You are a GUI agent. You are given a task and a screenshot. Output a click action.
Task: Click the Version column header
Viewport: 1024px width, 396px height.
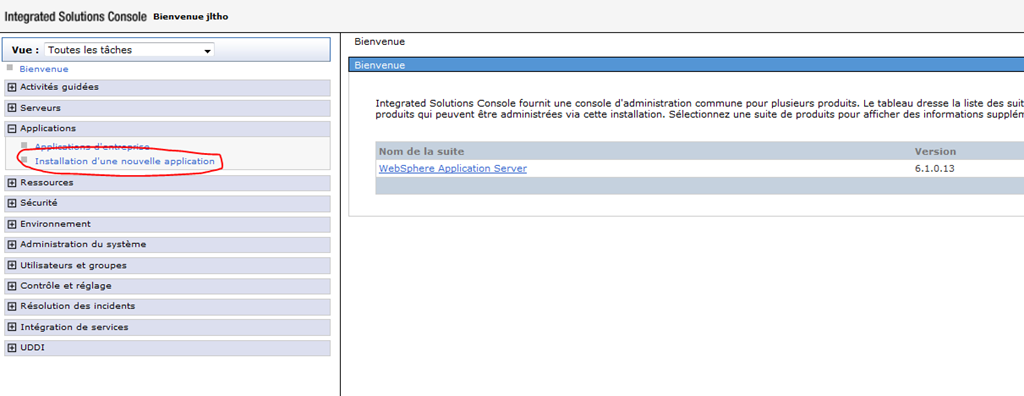(935, 152)
